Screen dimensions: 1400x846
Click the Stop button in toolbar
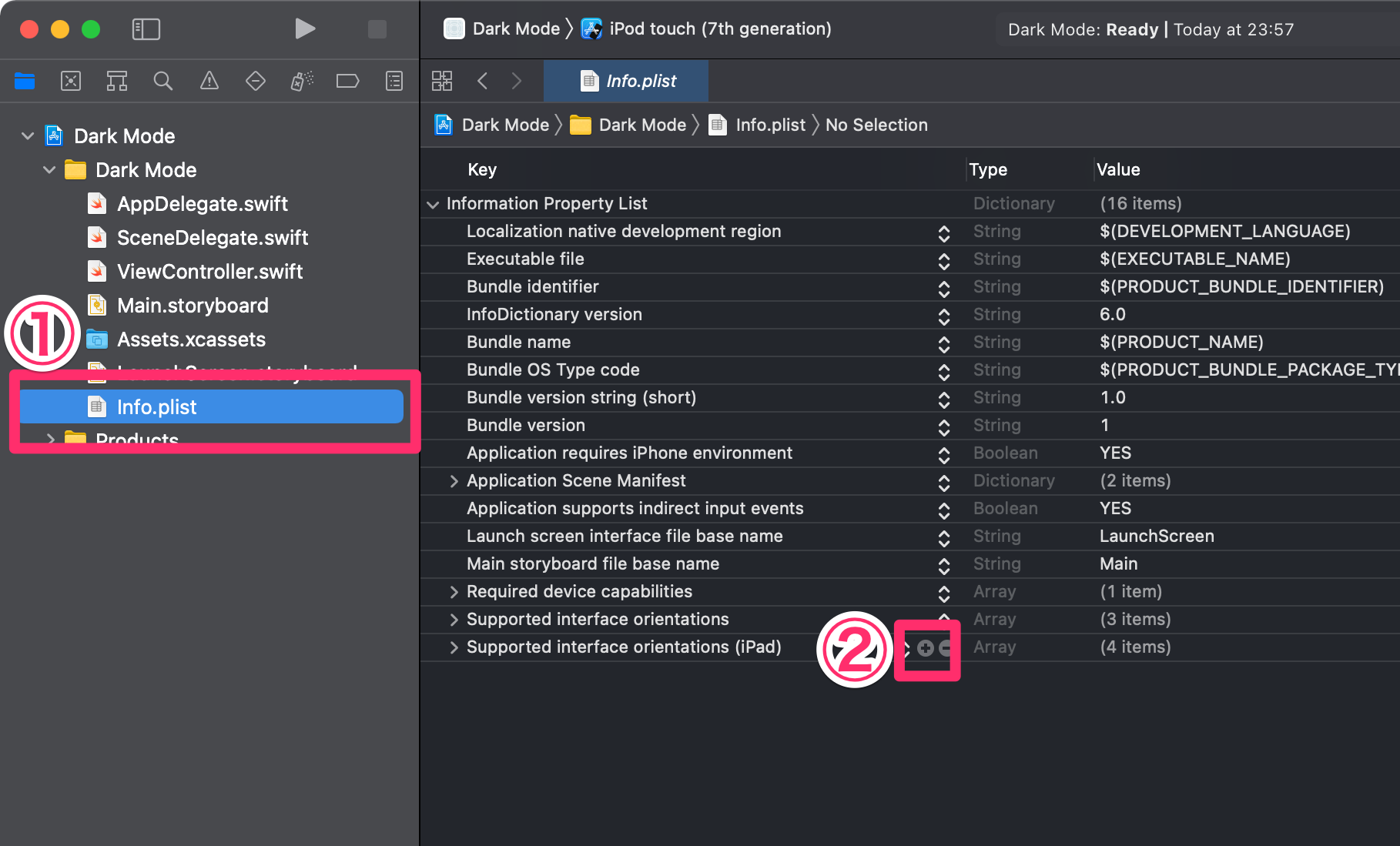377,29
